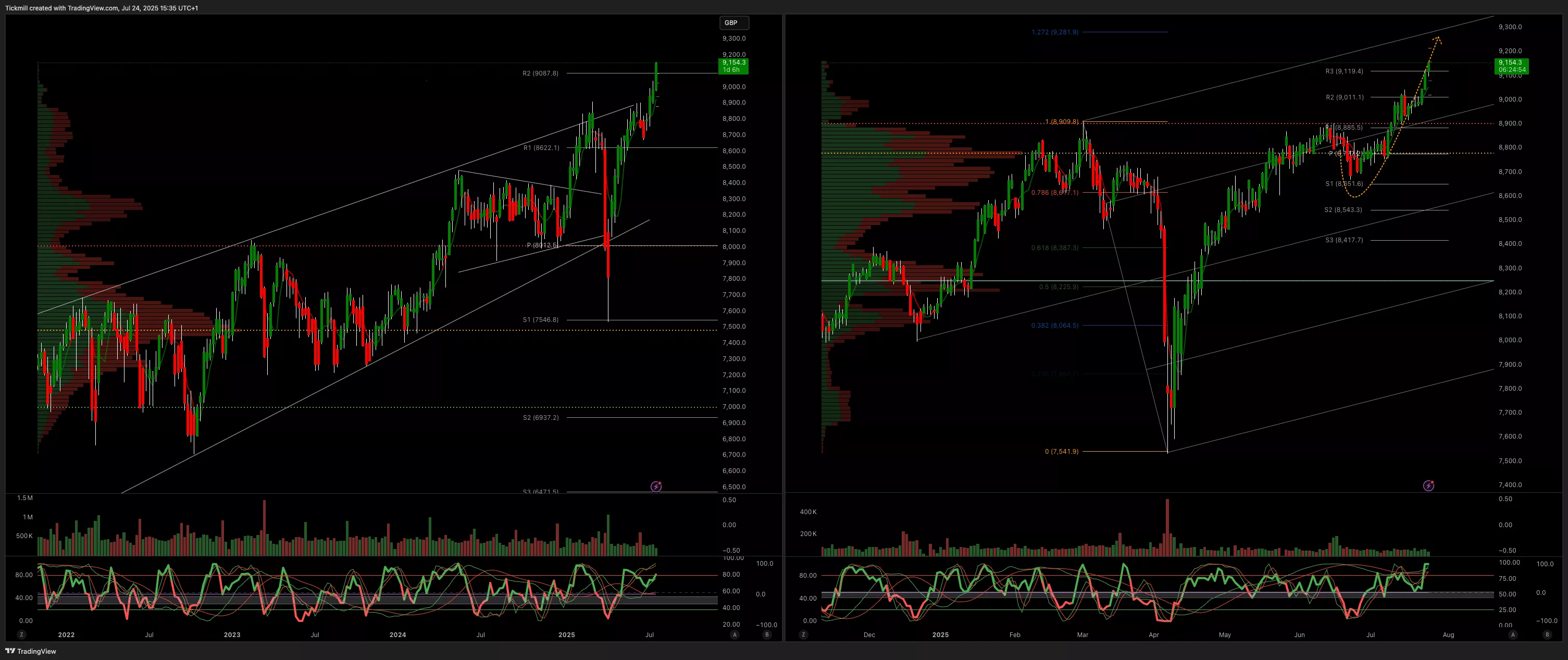Toggle the A auto-scale button on right chart
Image resolution: width=1568 pixels, height=660 pixels.
coord(1513,634)
